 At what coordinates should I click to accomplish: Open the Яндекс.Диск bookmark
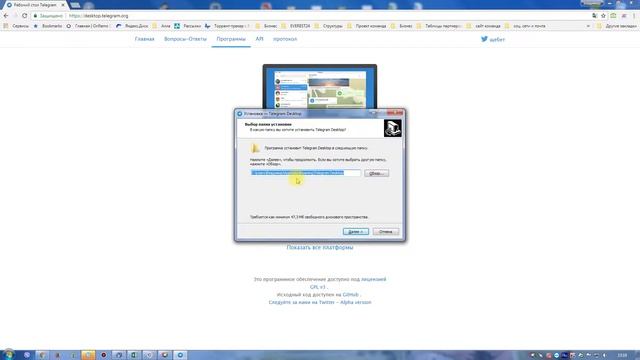pos(132,26)
